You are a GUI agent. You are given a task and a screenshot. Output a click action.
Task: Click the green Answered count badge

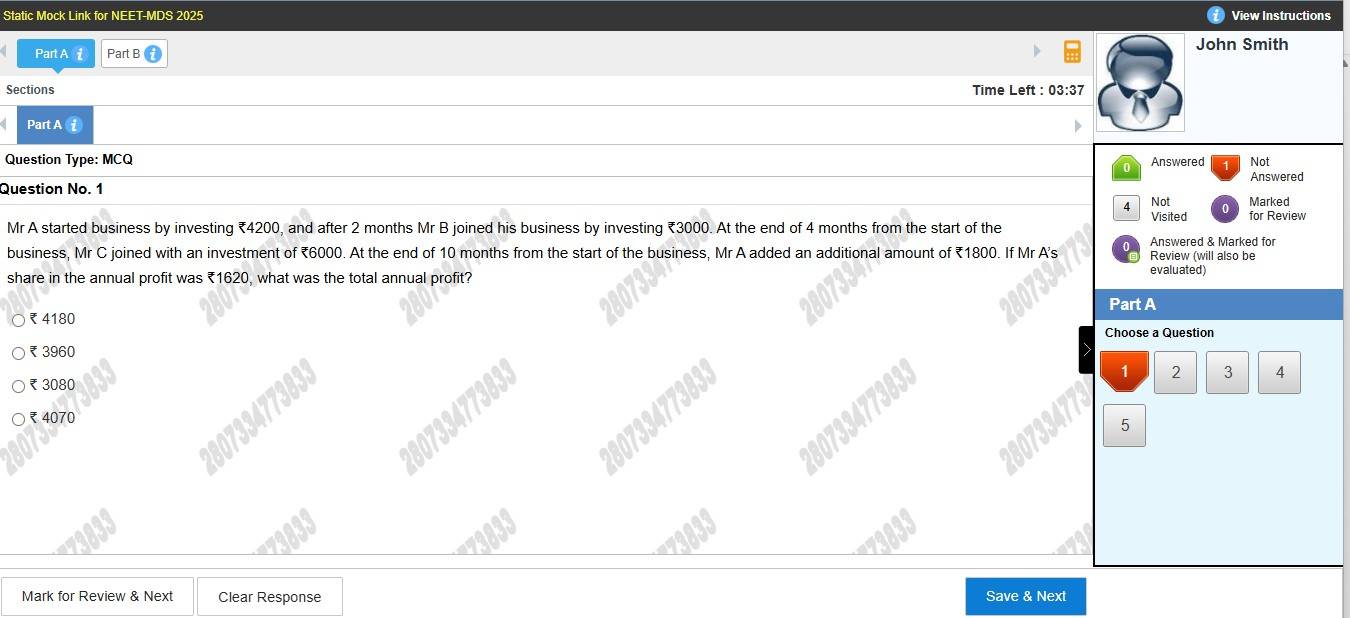point(1126,168)
